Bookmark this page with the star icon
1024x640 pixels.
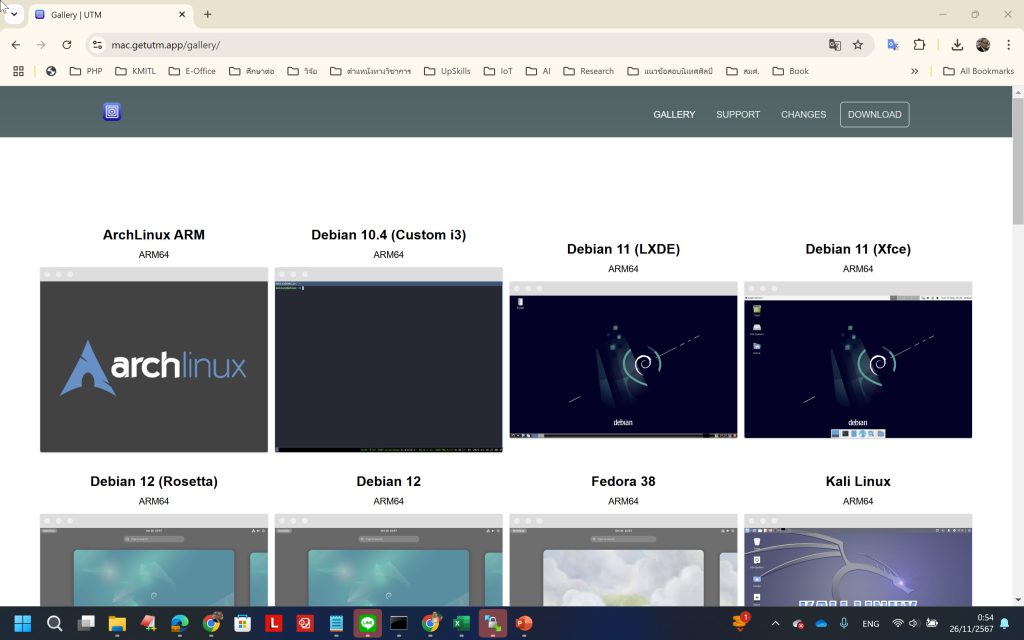click(858, 45)
